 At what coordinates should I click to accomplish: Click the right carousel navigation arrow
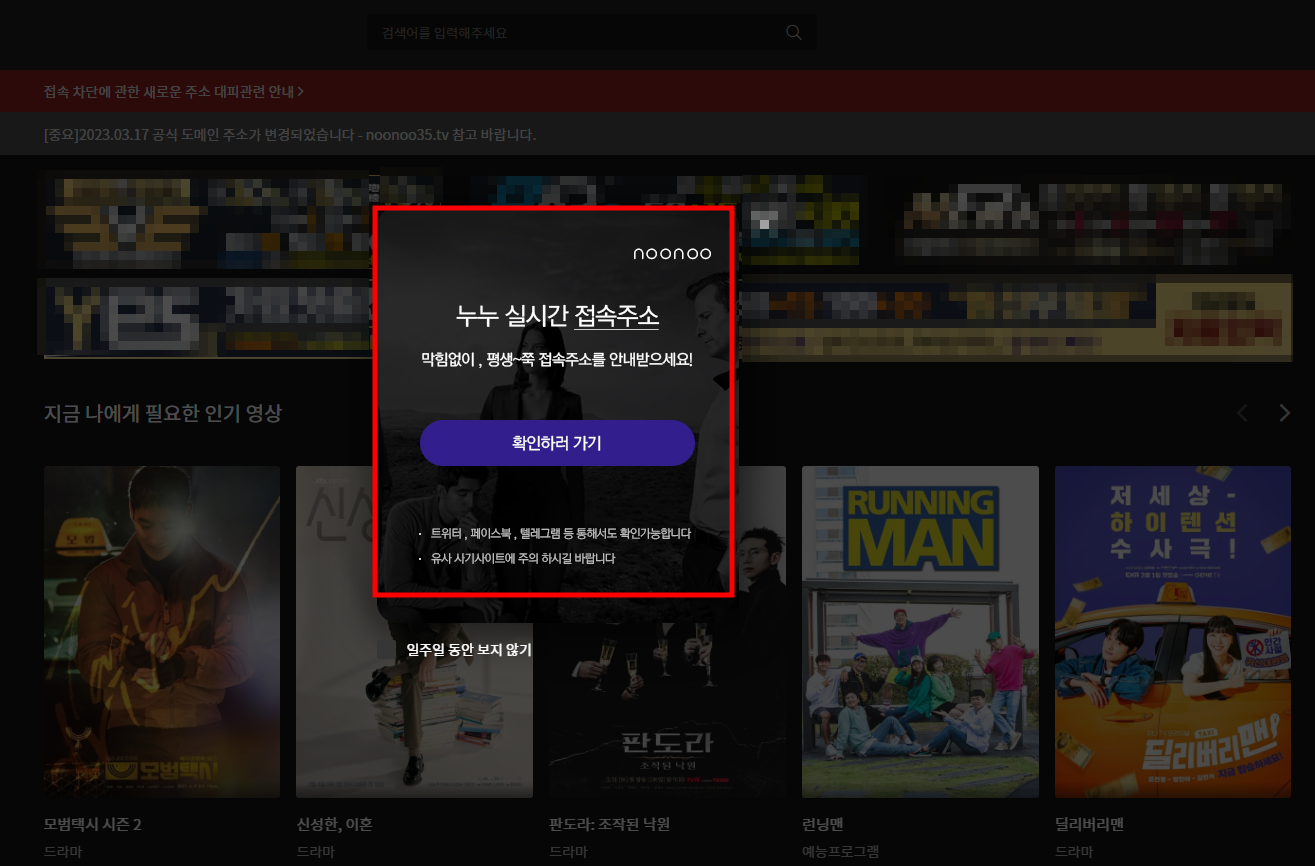pos(1284,412)
